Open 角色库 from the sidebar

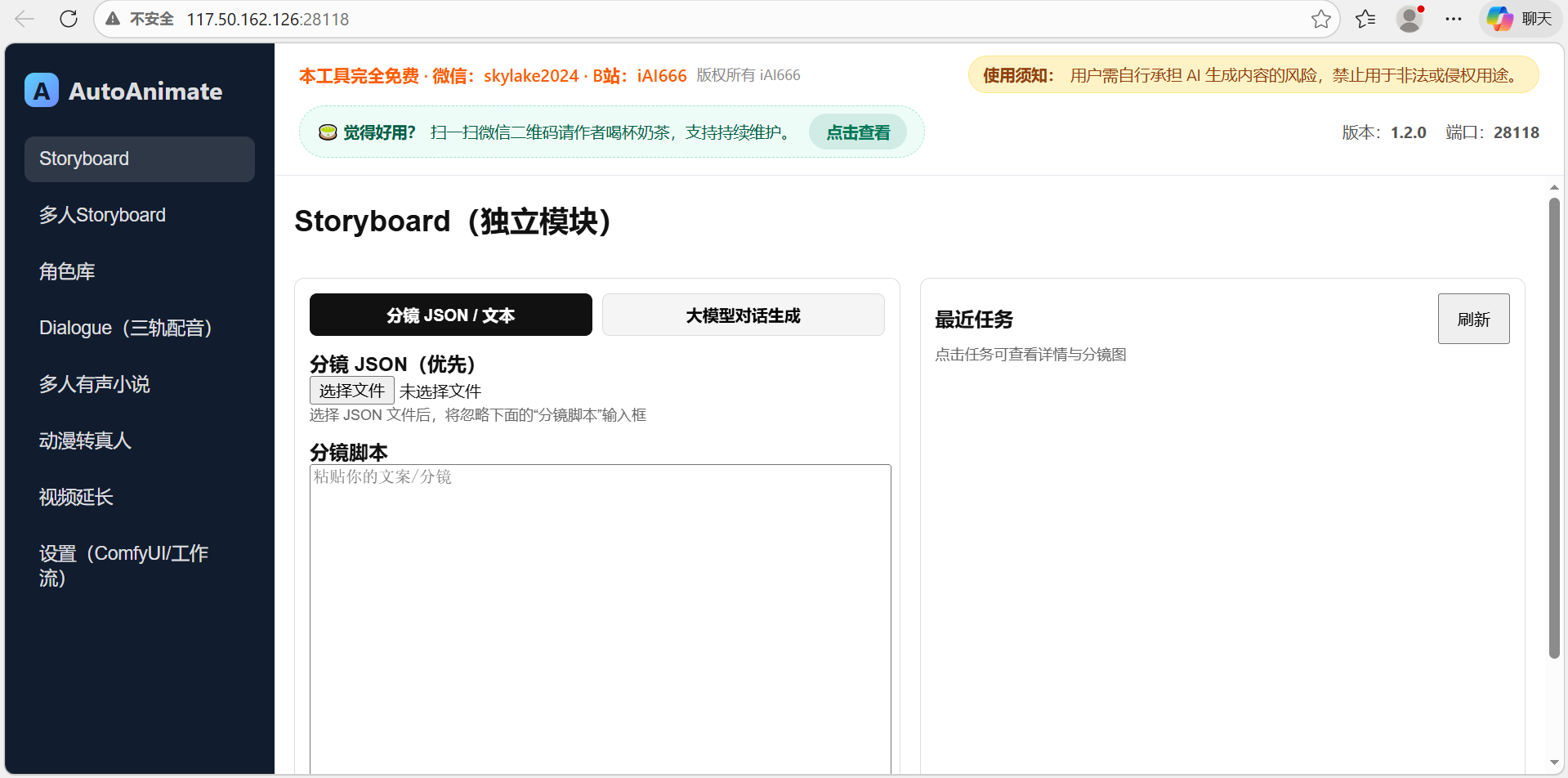(67, 271)
